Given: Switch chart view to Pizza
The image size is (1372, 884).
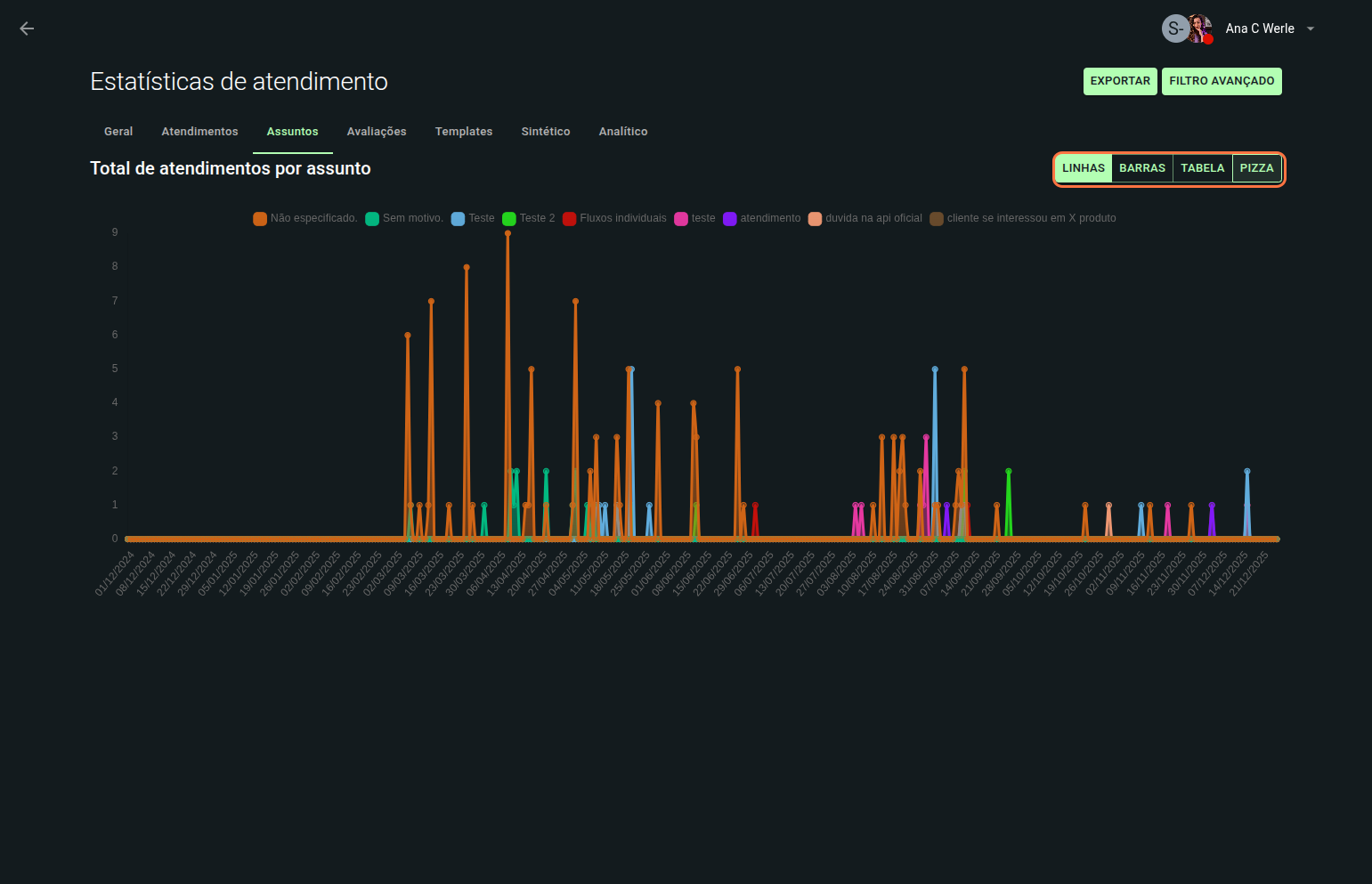Looking at the screenshot, I should pyautogui.click(x=1256, y=168).
